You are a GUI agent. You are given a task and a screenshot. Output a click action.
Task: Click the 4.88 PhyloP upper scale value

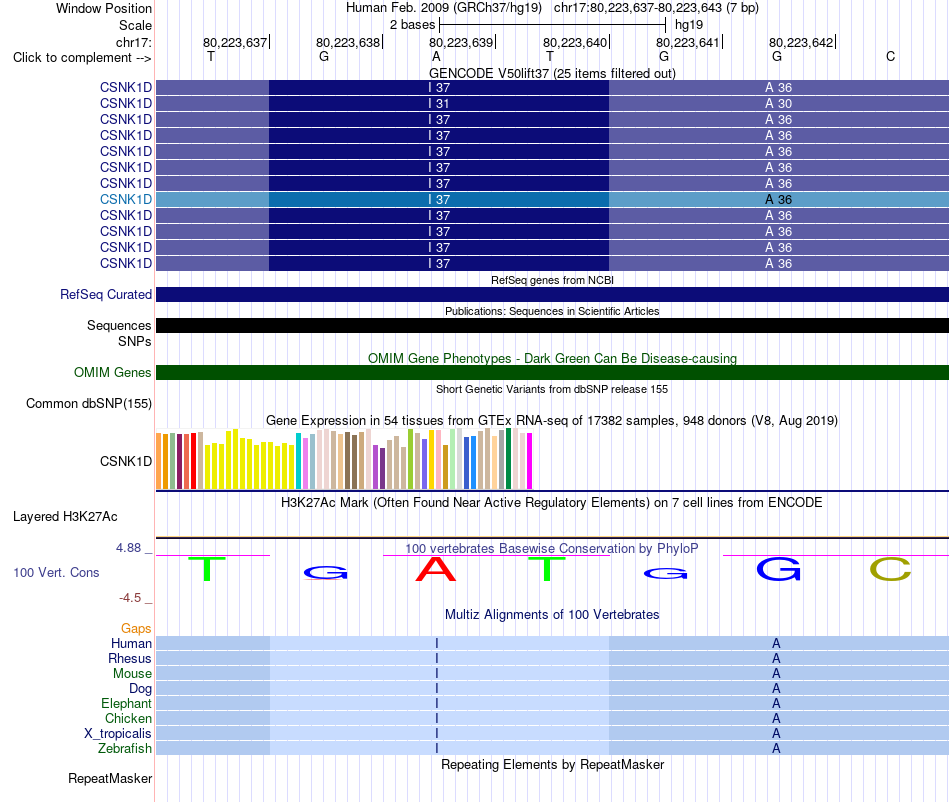[x=128, y=548]
